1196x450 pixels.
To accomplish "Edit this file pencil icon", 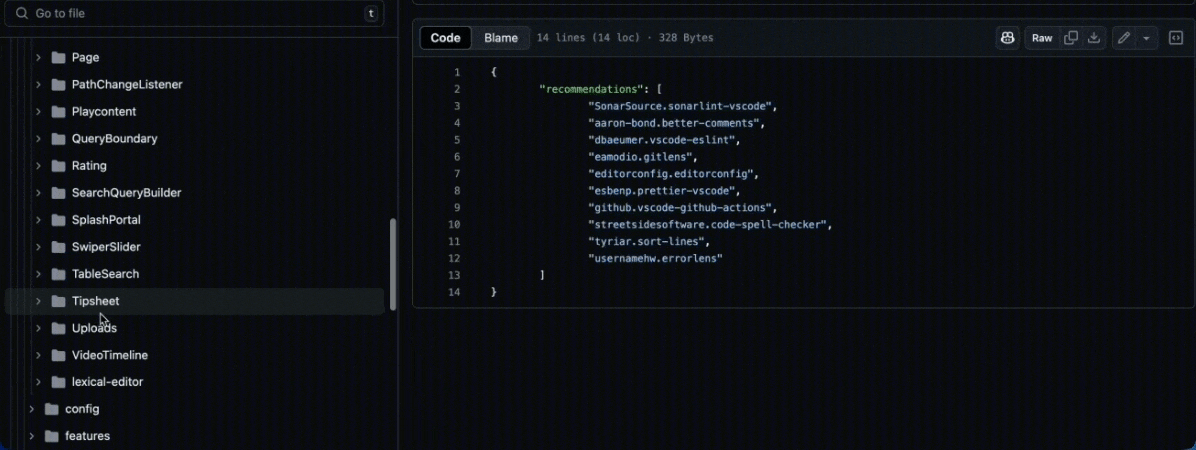I will pos(1124,38).
